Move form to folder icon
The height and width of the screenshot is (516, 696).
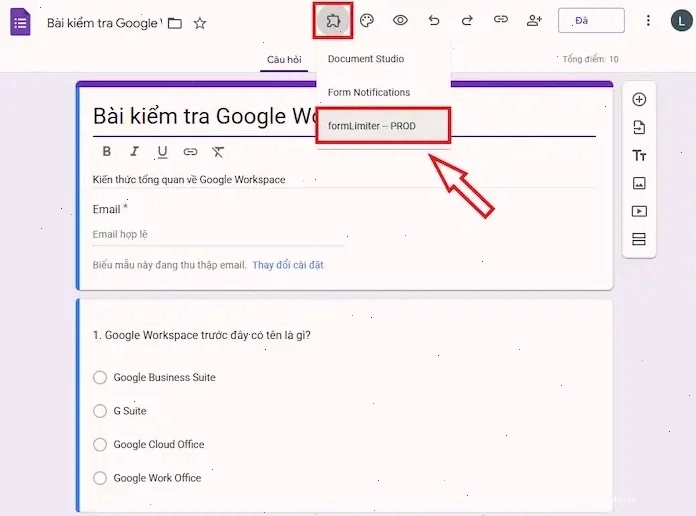click(175, 23)
